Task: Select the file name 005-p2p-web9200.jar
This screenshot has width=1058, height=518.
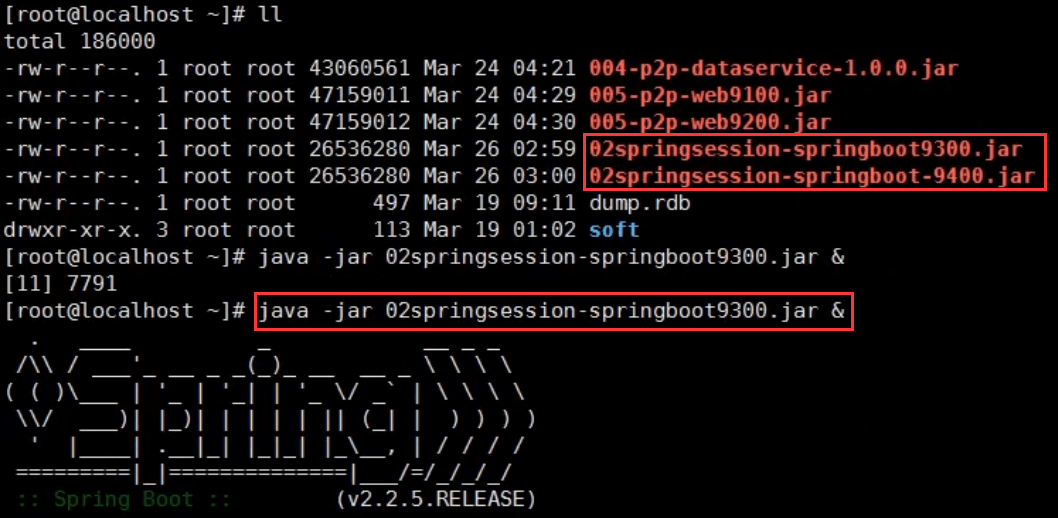Action: (x=710, y=122)
